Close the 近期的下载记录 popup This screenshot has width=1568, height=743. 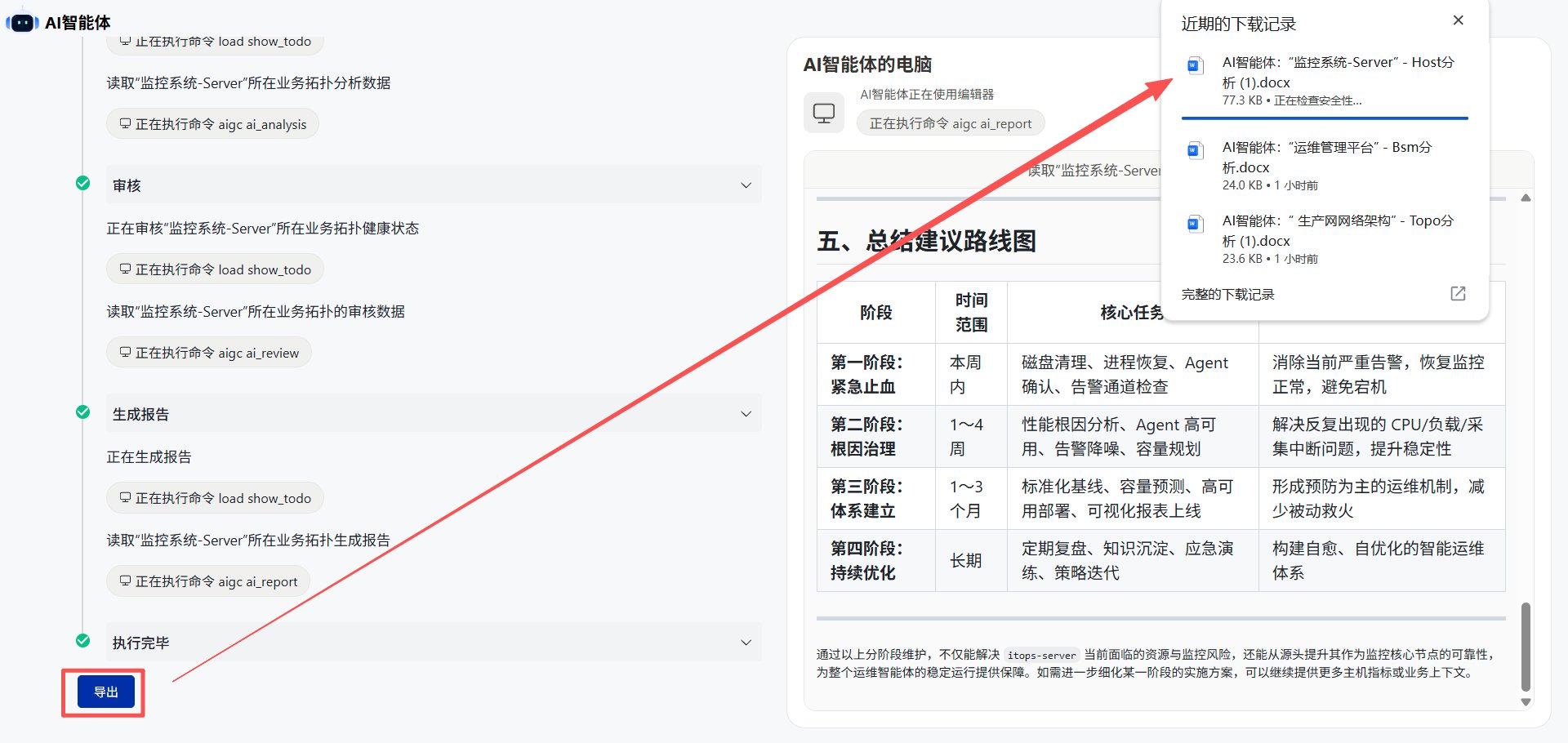pos(1458,20)
